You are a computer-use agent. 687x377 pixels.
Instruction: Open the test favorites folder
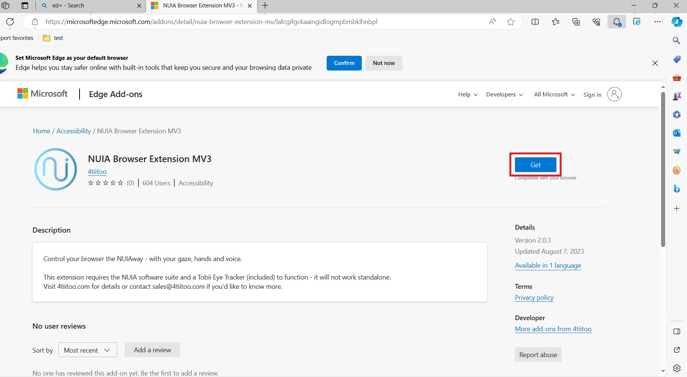[53, 38]
